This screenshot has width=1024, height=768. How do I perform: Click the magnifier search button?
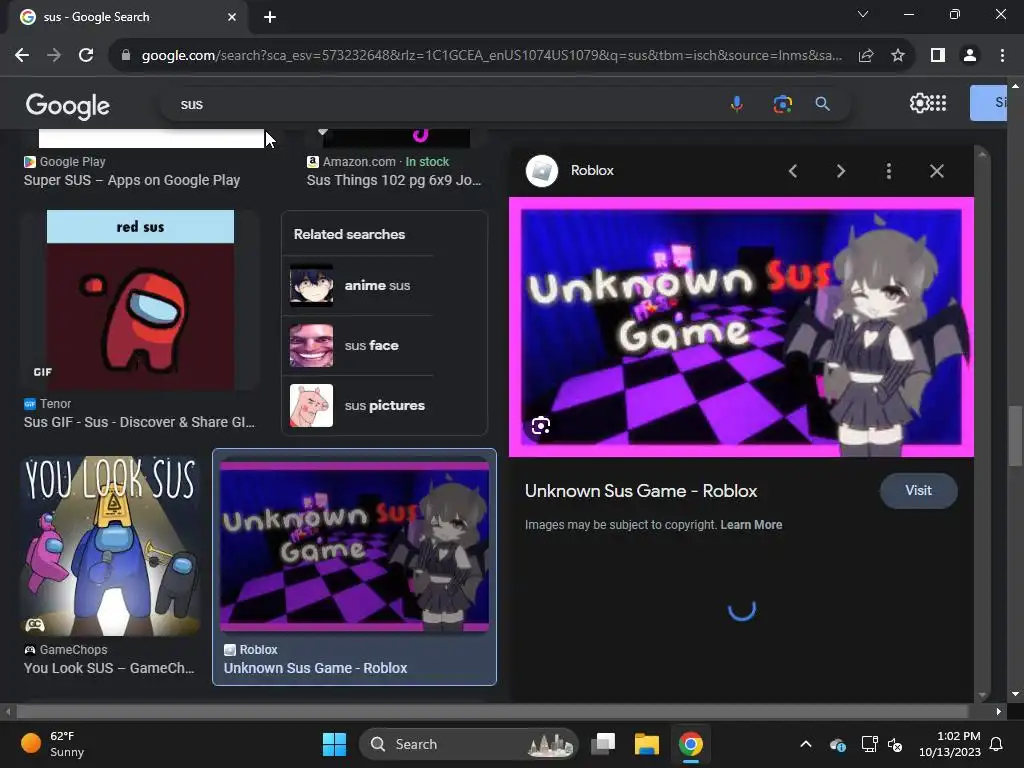coord(822,104)
